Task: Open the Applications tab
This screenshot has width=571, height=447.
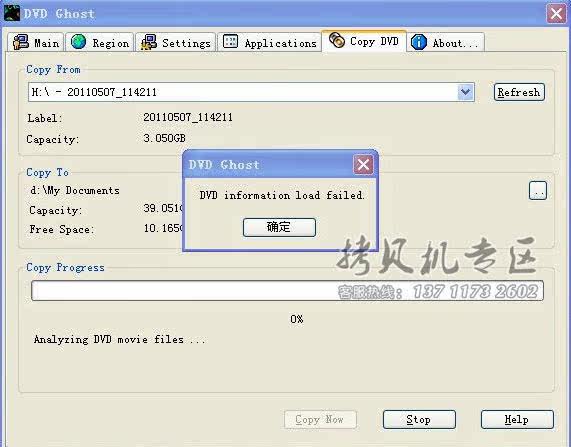Action: coord(269,42)
